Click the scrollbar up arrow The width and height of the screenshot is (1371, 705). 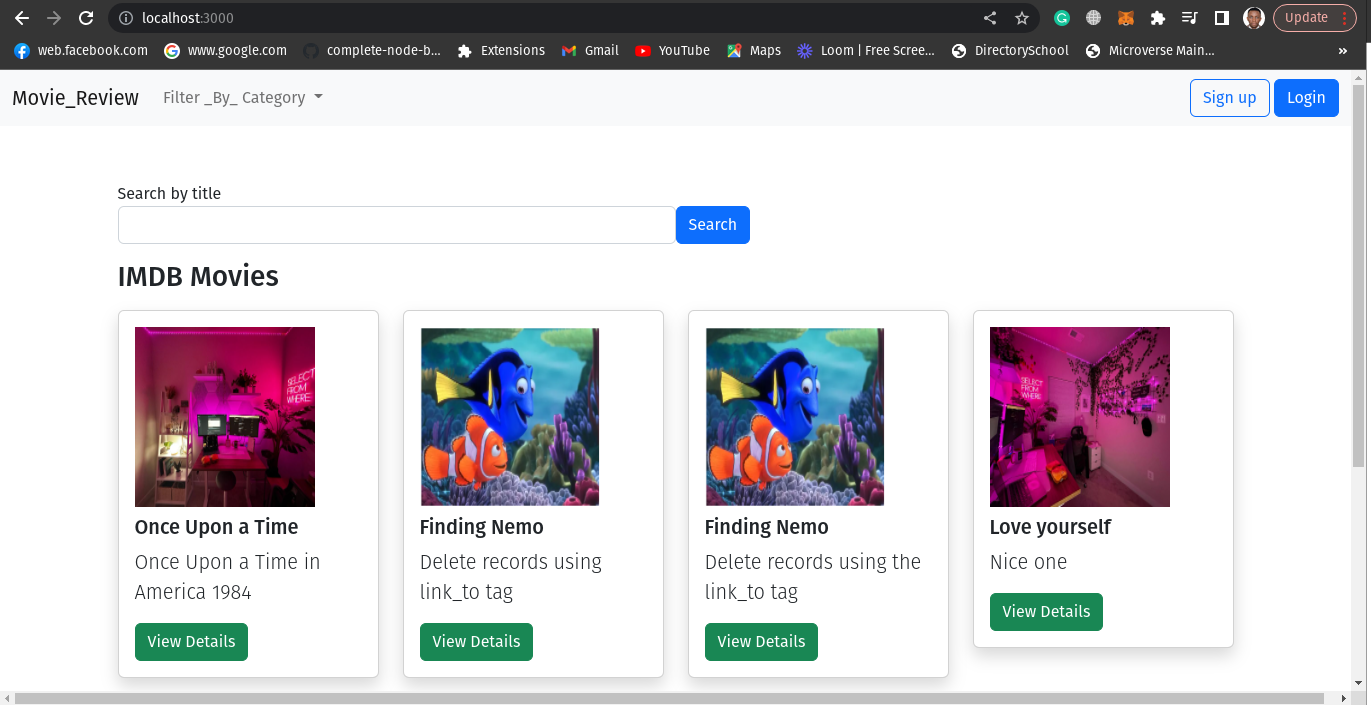pyautogui.click(x=1358, y=76)
